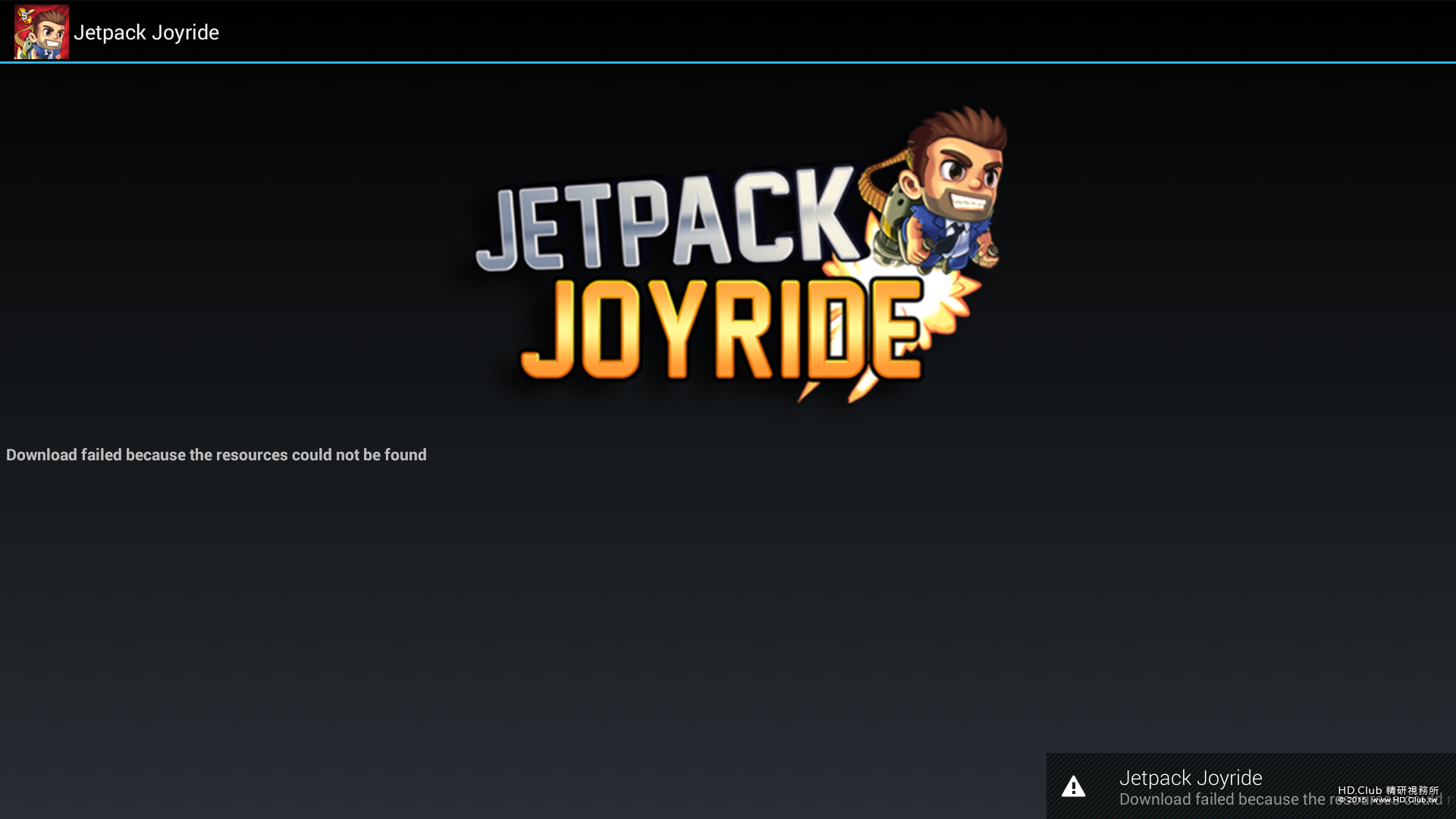Open the Jetpack Joyride notification title
This screenshot has height=819, width=1456.
coord(1191,778)
